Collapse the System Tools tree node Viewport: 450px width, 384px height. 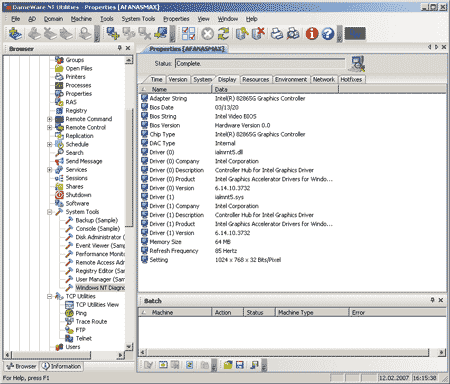50,212
